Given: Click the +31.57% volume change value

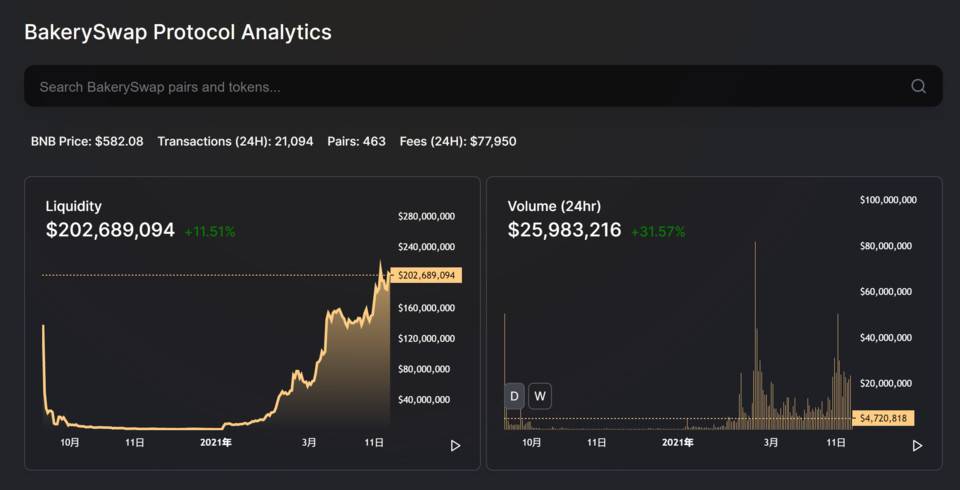Looking at the screenshot, I should [658, 232].
